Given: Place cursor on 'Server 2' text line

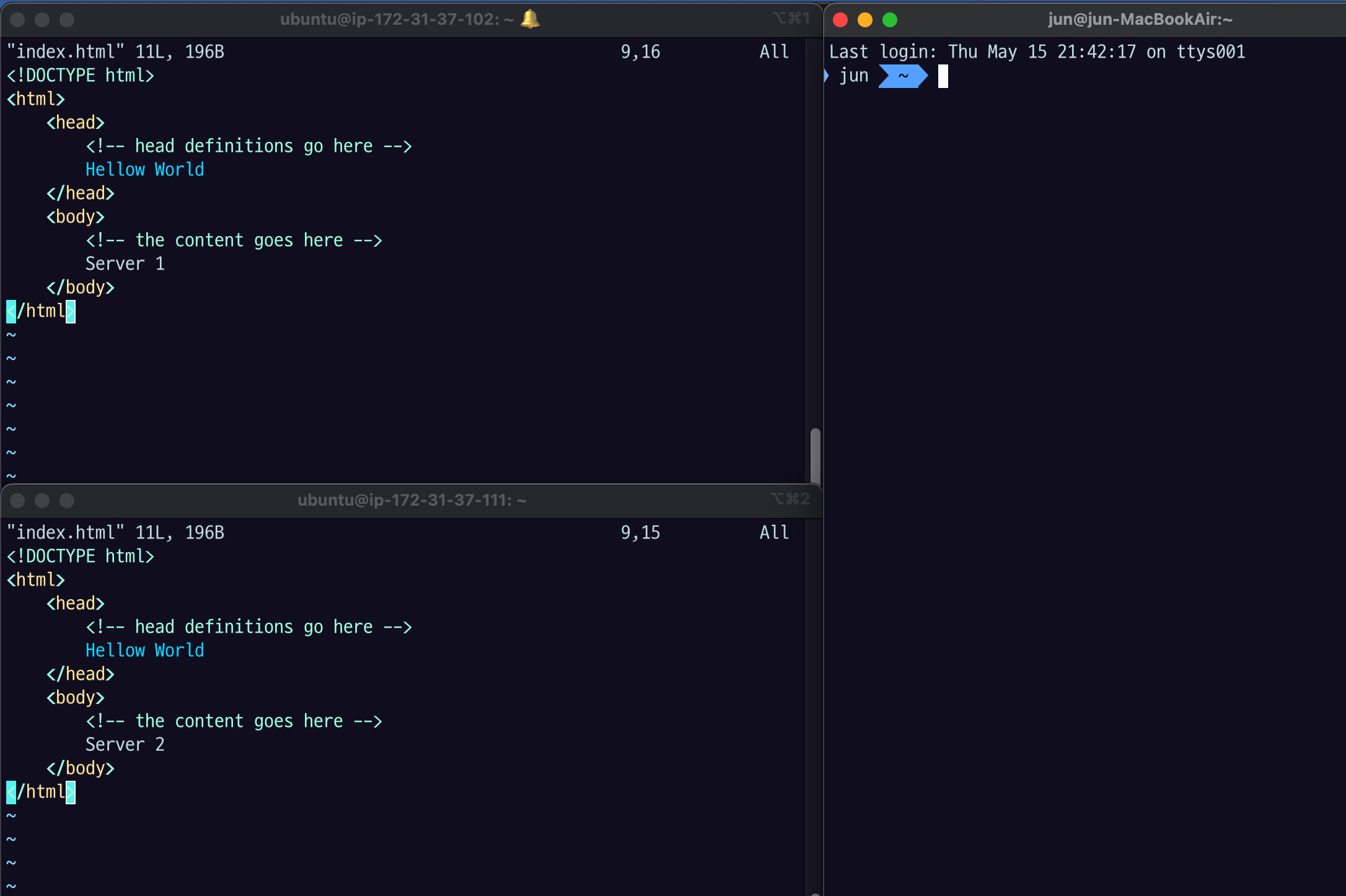Looking at the screenshot, I should (x=125, y=745).
